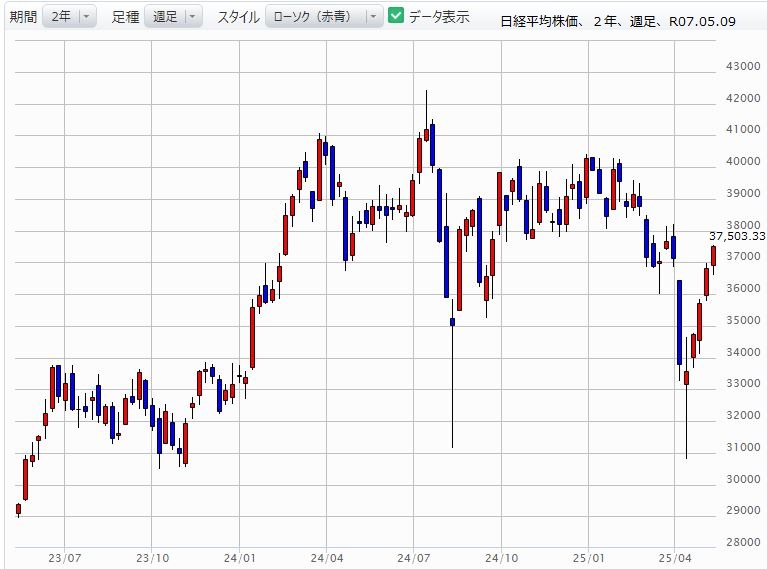767x569 pixels.
Task: Click the データ表示 label
Action: coord(439,17)
